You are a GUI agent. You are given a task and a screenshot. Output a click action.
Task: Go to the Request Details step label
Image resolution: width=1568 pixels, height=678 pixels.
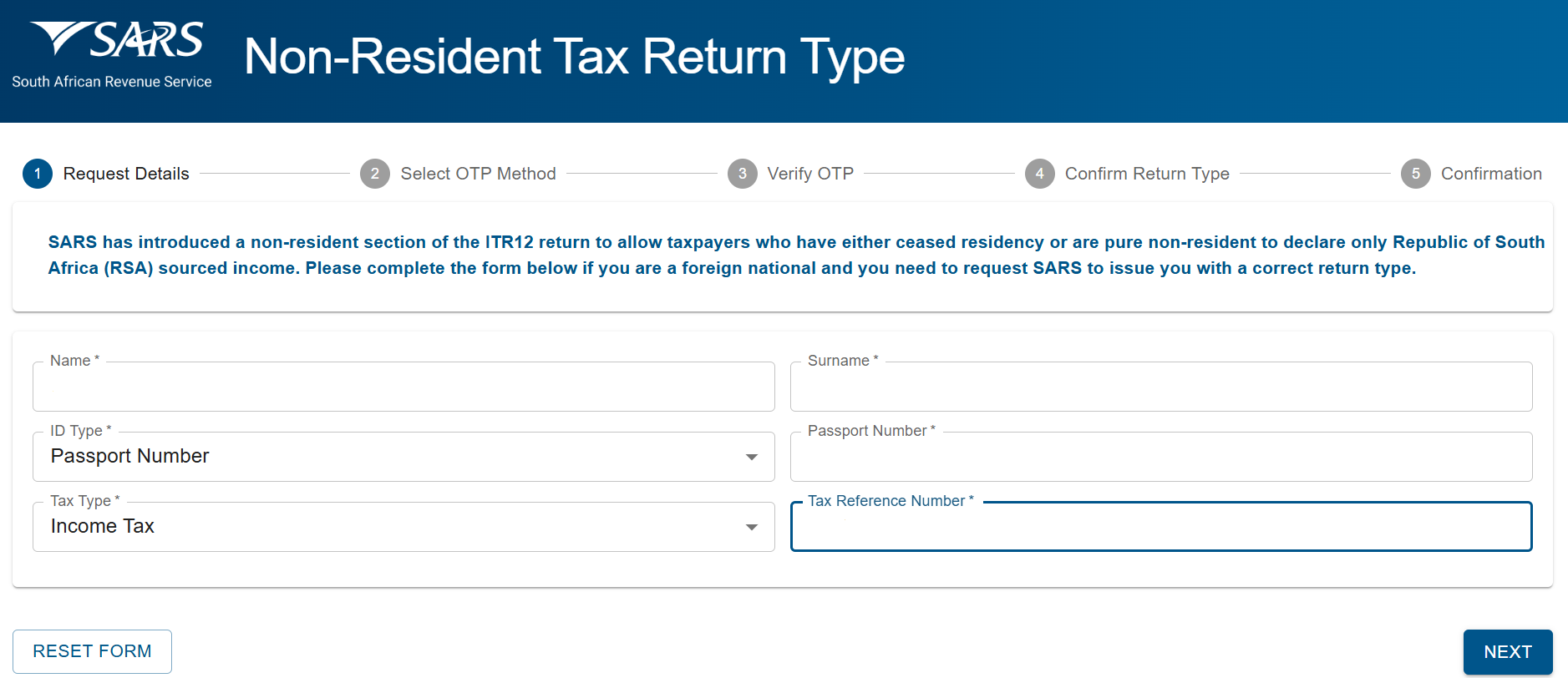click(126, 174)
